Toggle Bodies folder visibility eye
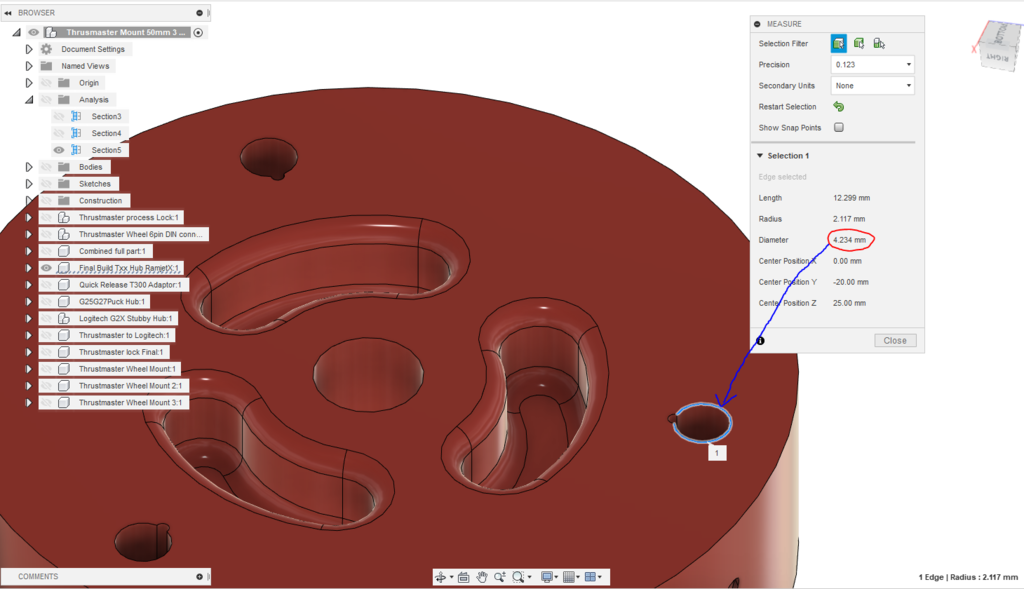The image size is (1024, 589). [46, 167]
